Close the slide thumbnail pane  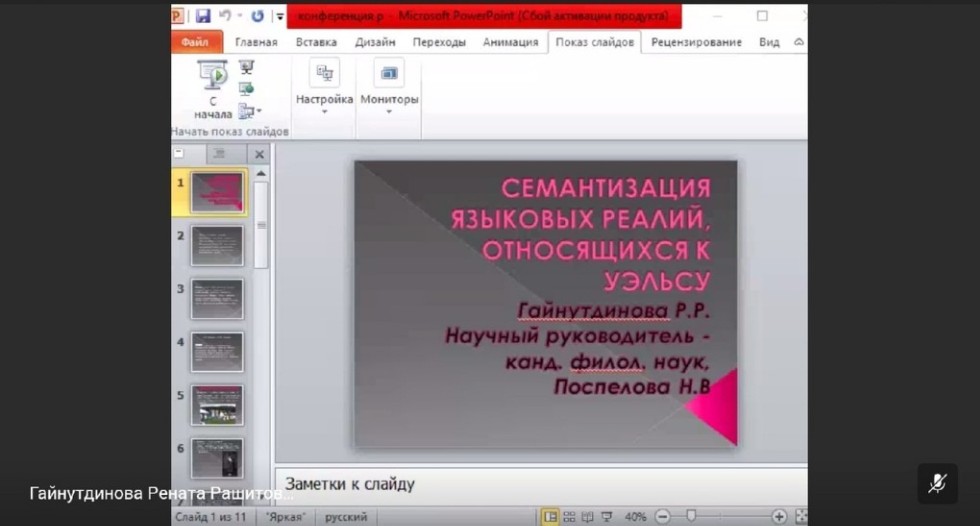click(x=259, y=154)
